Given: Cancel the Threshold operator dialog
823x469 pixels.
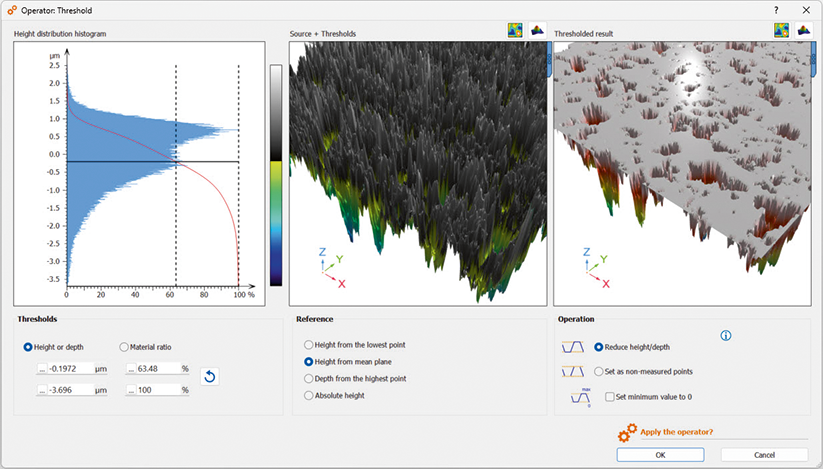Looking at the screenshot, I should point(764,454).
